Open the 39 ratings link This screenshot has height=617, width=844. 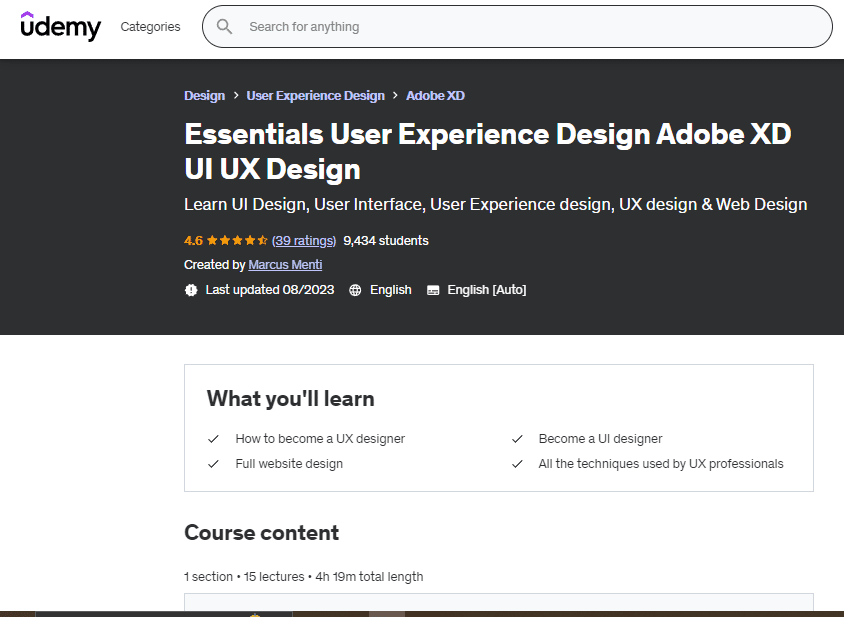click(x=303, y=241)
